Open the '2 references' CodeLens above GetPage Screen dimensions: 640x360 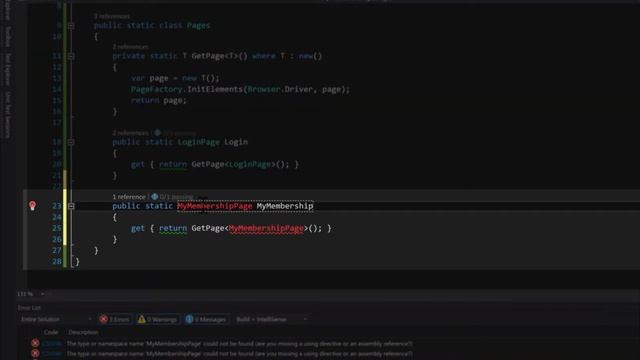pos(130,47)
